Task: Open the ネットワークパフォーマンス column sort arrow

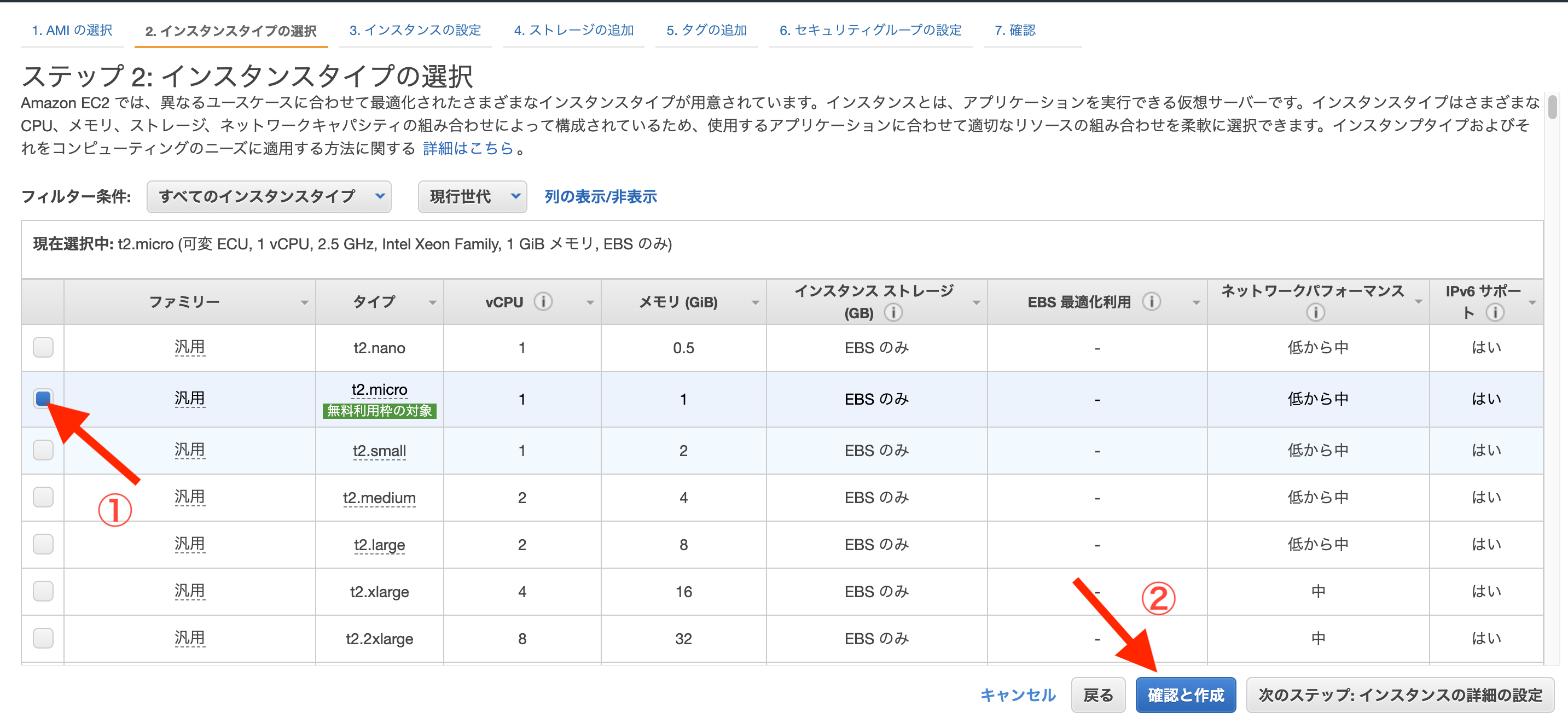Action: pos(1418,302)
